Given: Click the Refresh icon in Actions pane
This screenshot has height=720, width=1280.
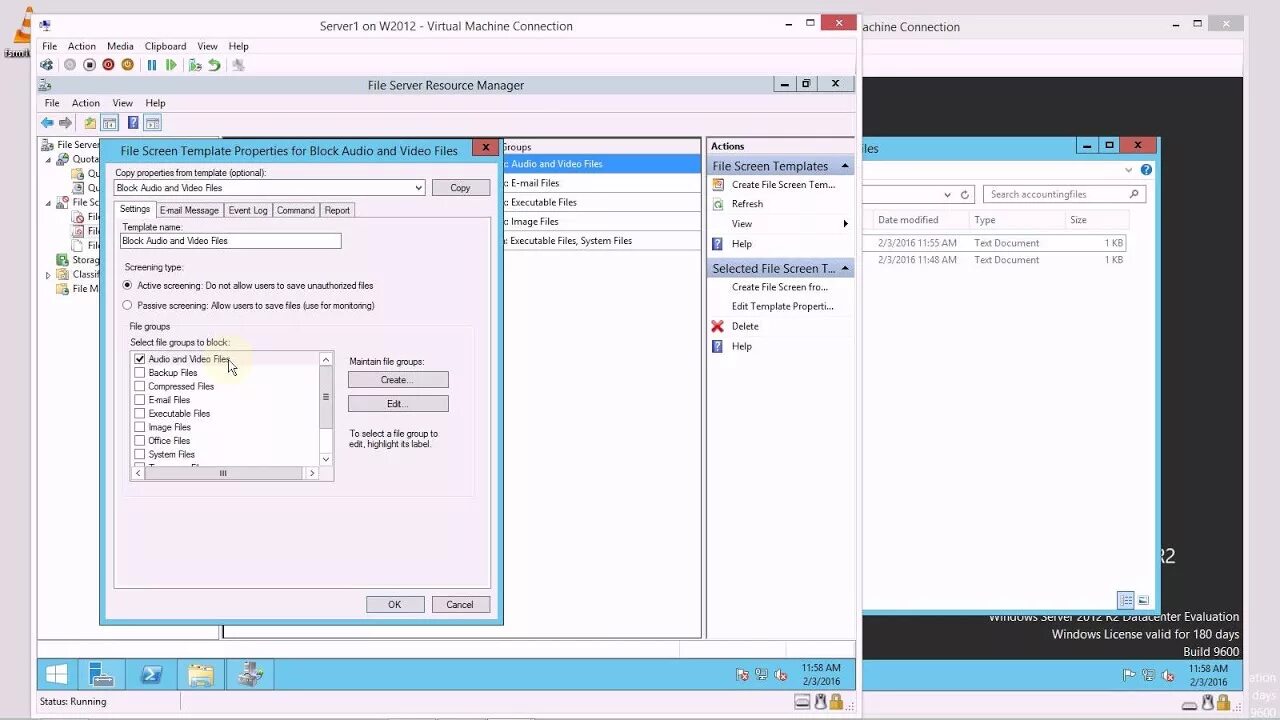Looking at the screenshot, I should (x=717, y=204).
